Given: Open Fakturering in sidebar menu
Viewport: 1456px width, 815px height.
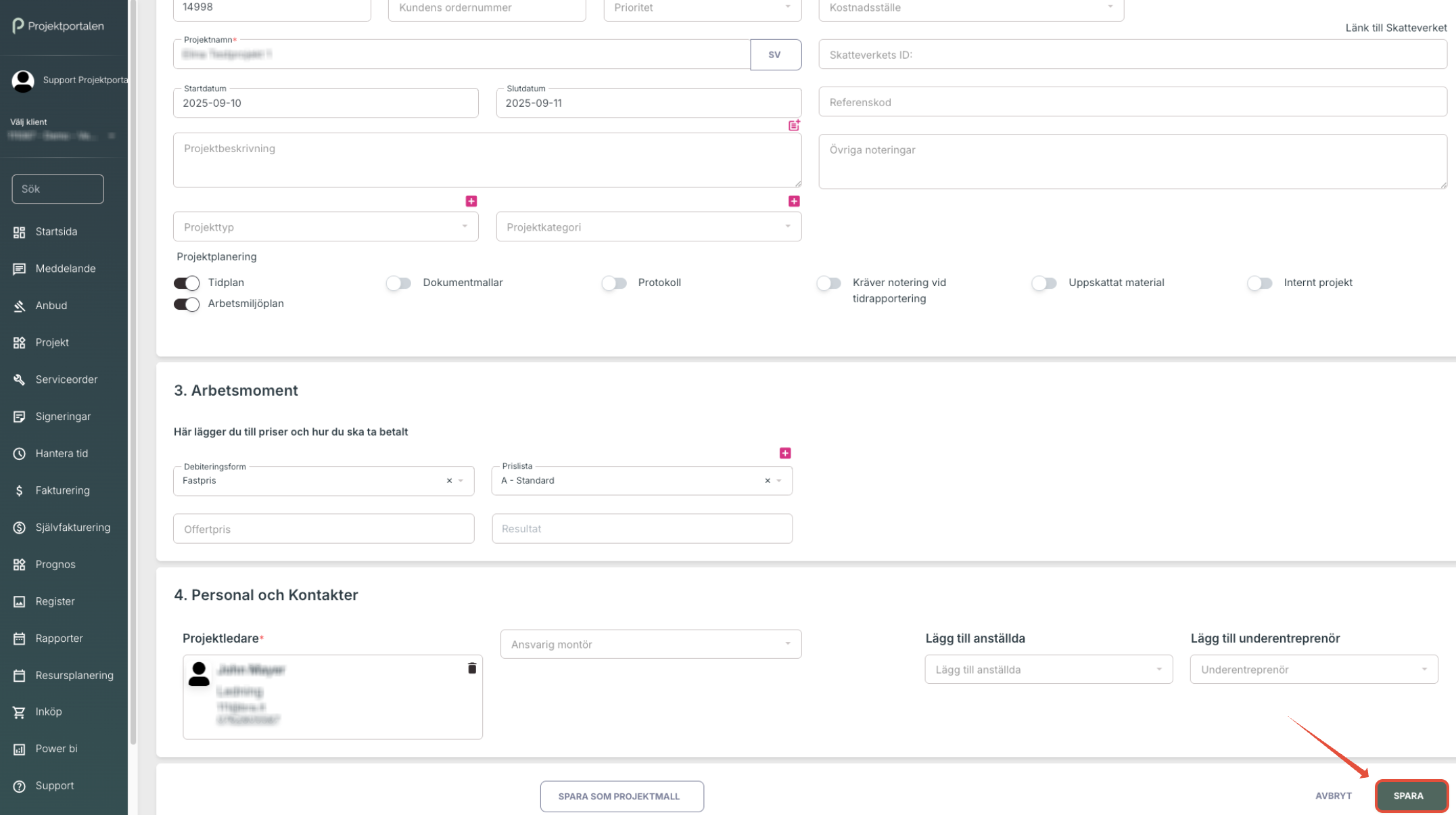Looking at the screenshot, I should pos(62,490).
